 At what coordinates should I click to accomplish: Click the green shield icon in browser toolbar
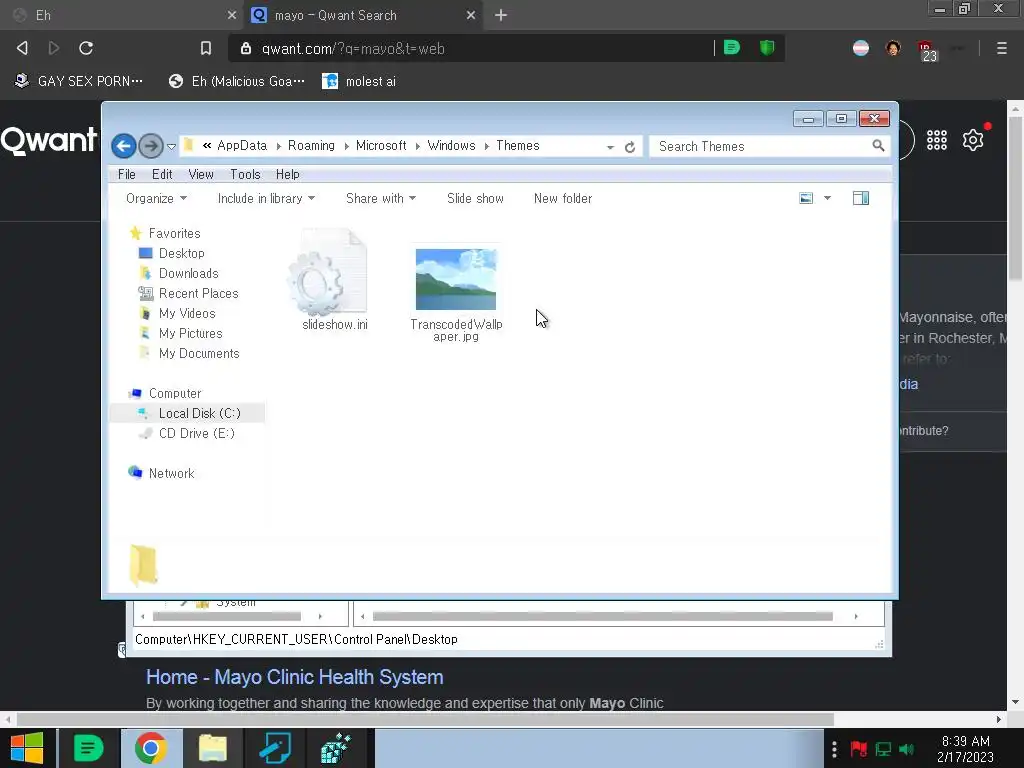pyautogui.click(x=767, y=47)
